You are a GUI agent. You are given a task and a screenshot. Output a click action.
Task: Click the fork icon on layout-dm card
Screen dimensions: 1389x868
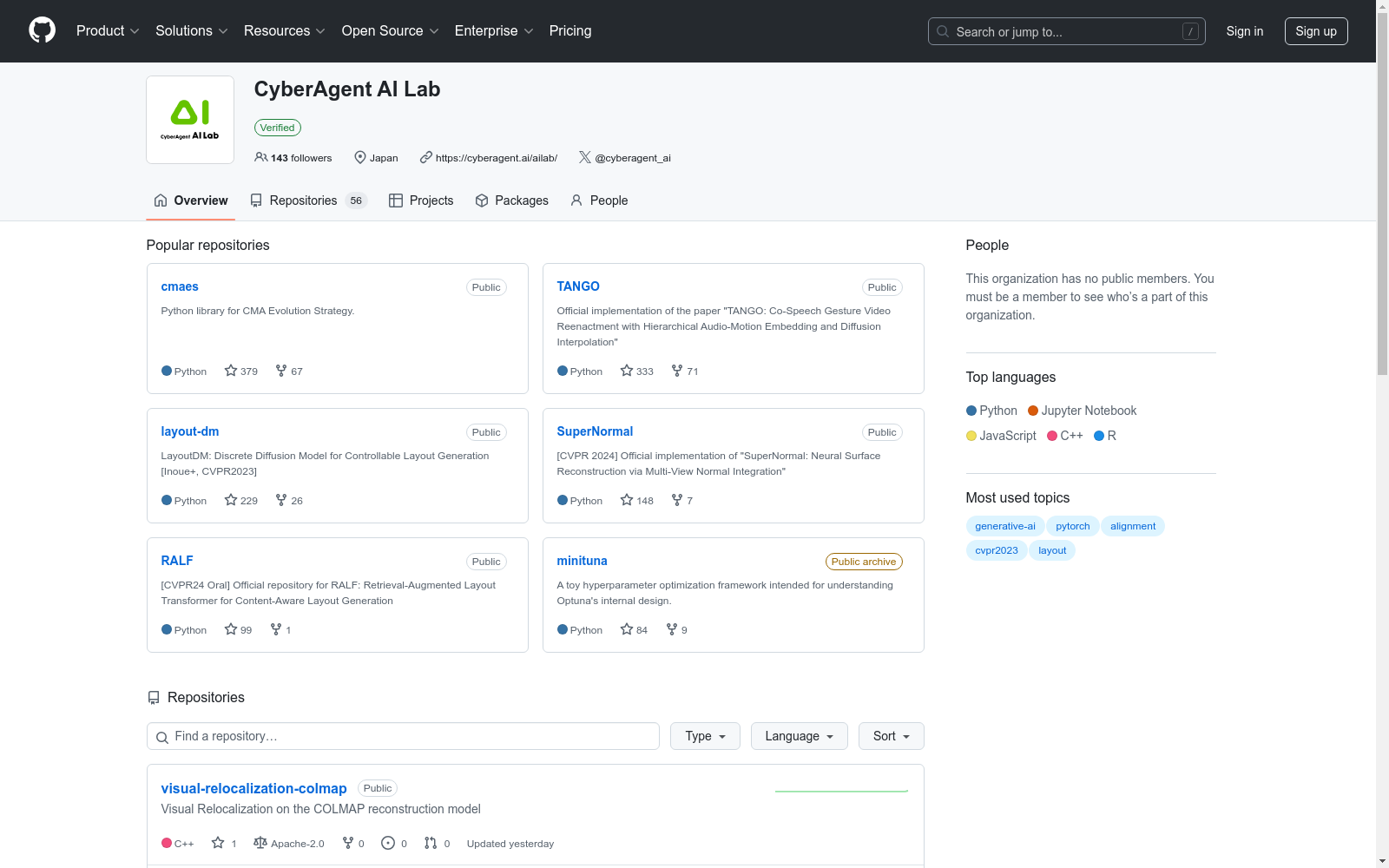click(281, 500)
